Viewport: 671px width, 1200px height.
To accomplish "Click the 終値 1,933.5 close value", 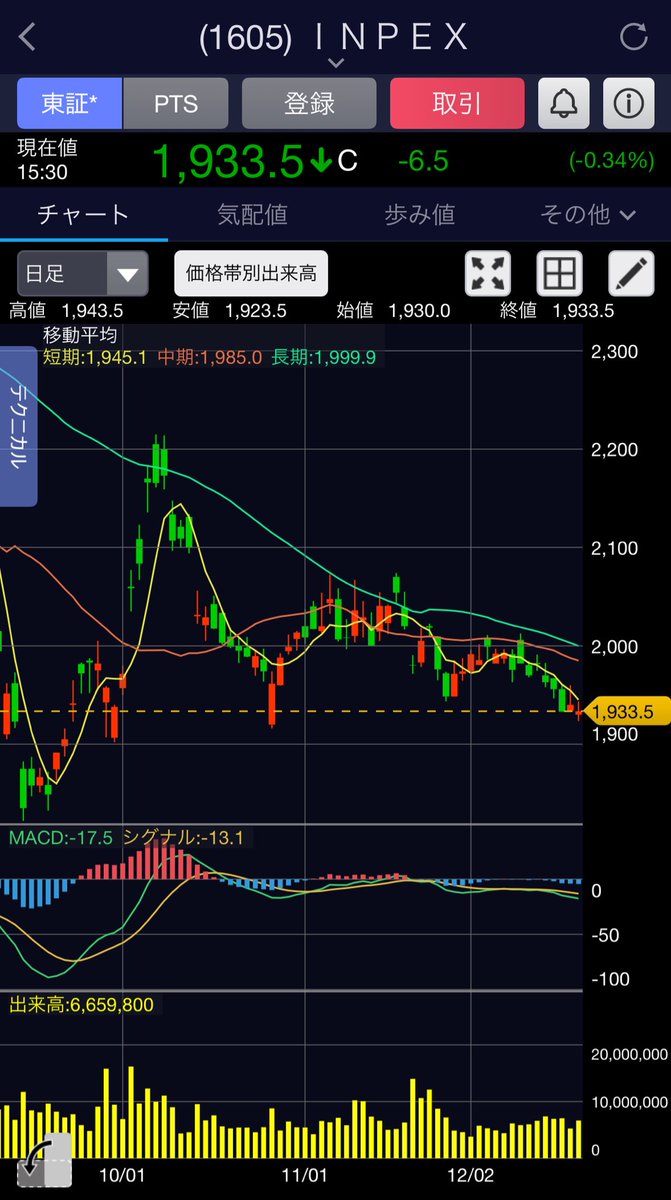I will click(557, 311).
